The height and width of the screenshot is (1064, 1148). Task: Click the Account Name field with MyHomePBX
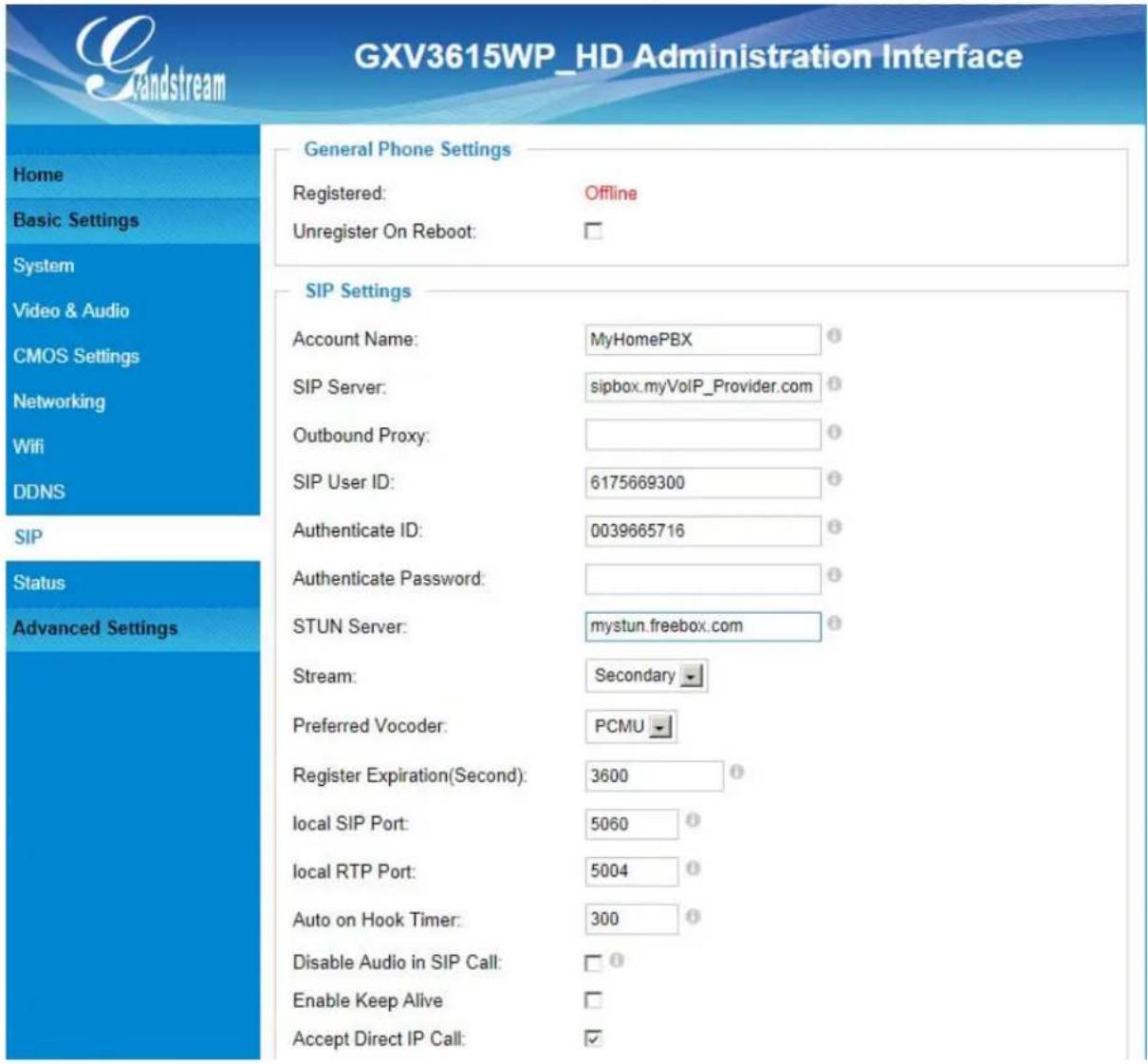703,340
